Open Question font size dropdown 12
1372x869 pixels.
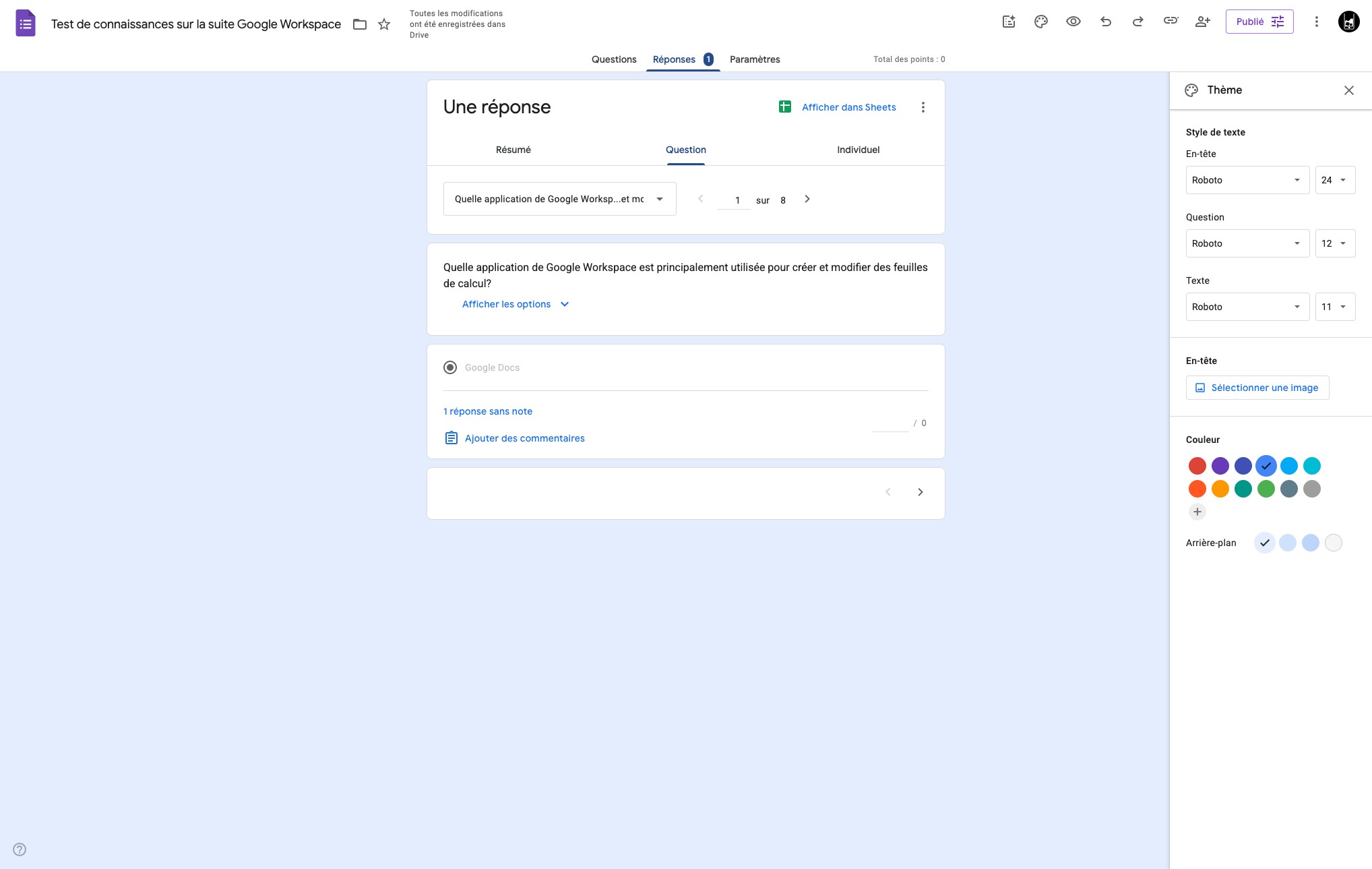coord(1335,243)
